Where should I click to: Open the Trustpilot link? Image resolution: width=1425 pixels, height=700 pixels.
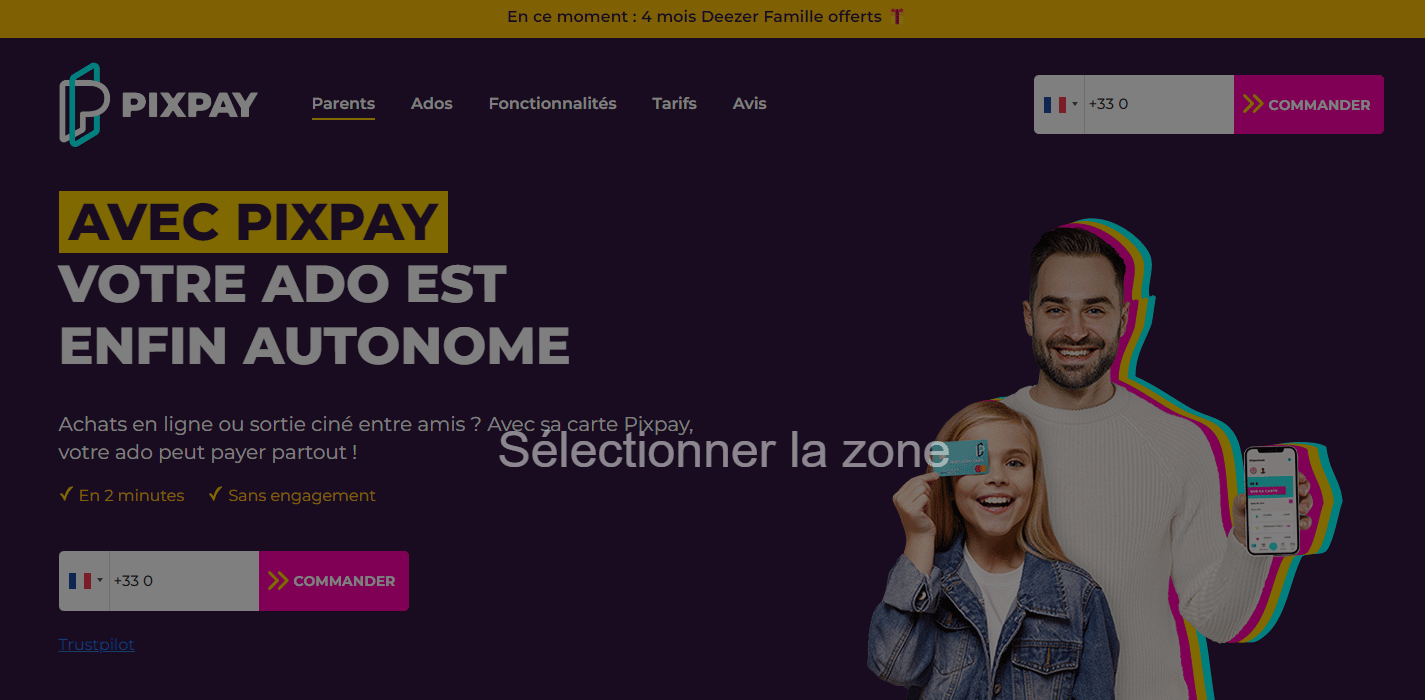pyautogui.click(x=97, y=644)
